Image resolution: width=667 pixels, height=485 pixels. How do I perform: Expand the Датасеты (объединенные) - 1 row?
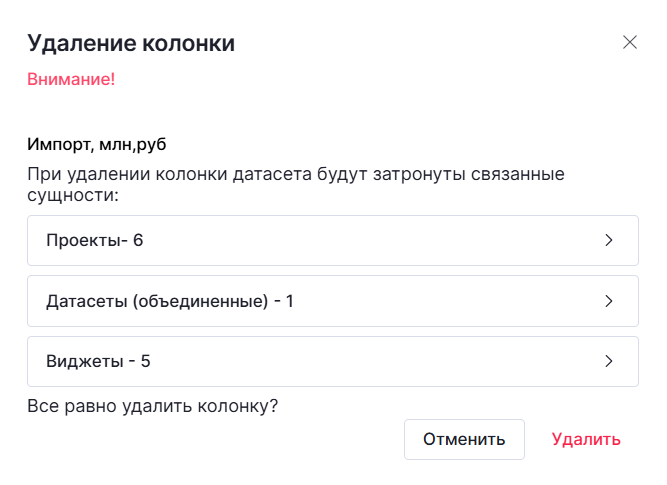tap(332, 301)
